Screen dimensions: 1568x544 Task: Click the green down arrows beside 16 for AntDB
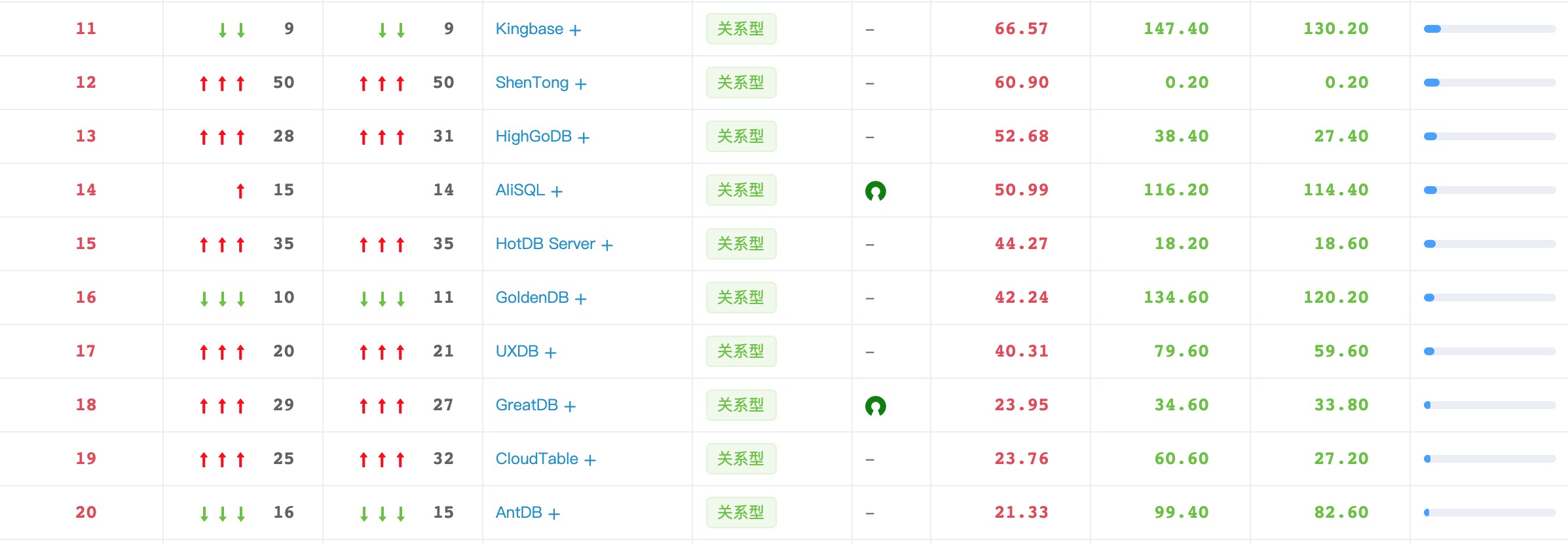222,513
